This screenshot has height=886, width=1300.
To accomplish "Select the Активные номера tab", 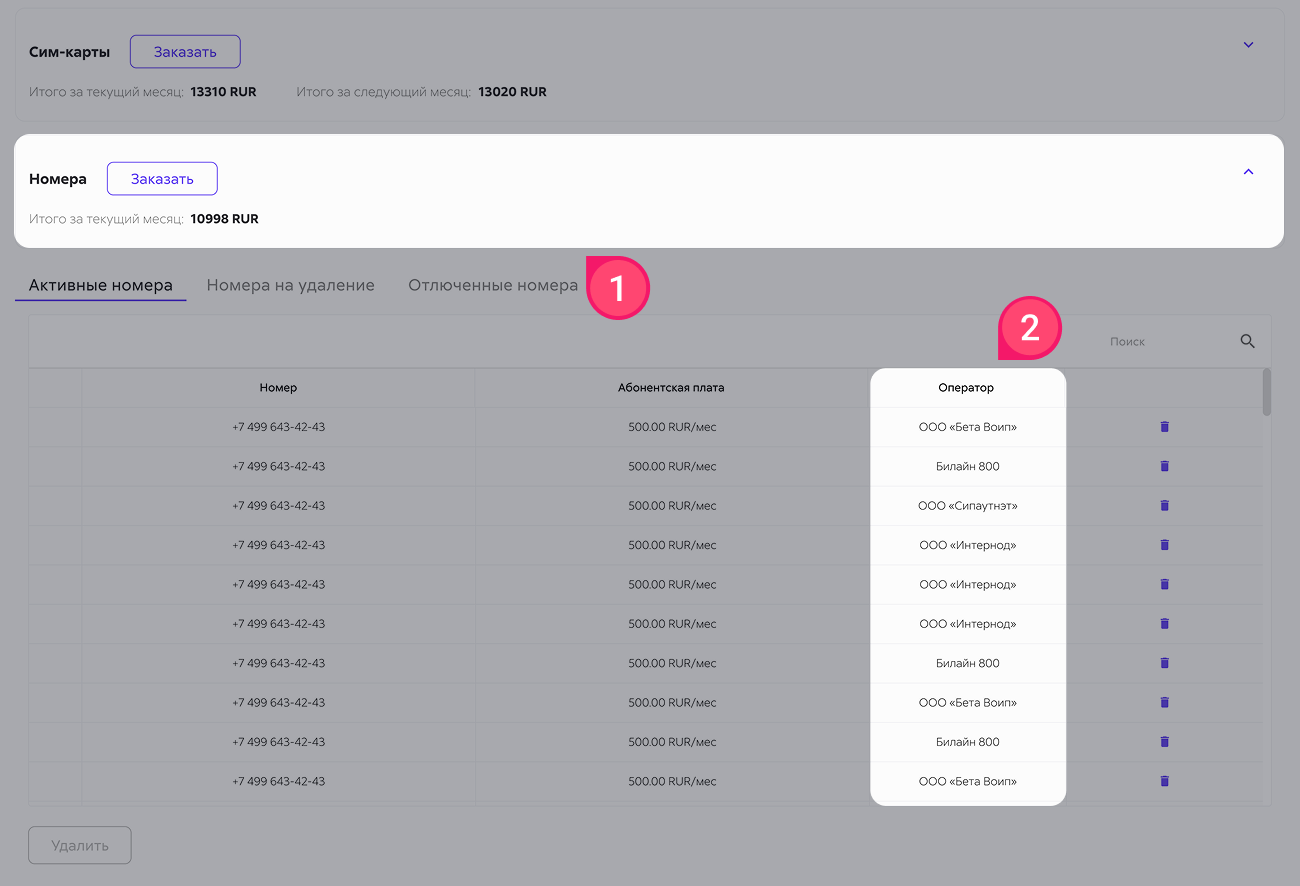I will [100, 285].
